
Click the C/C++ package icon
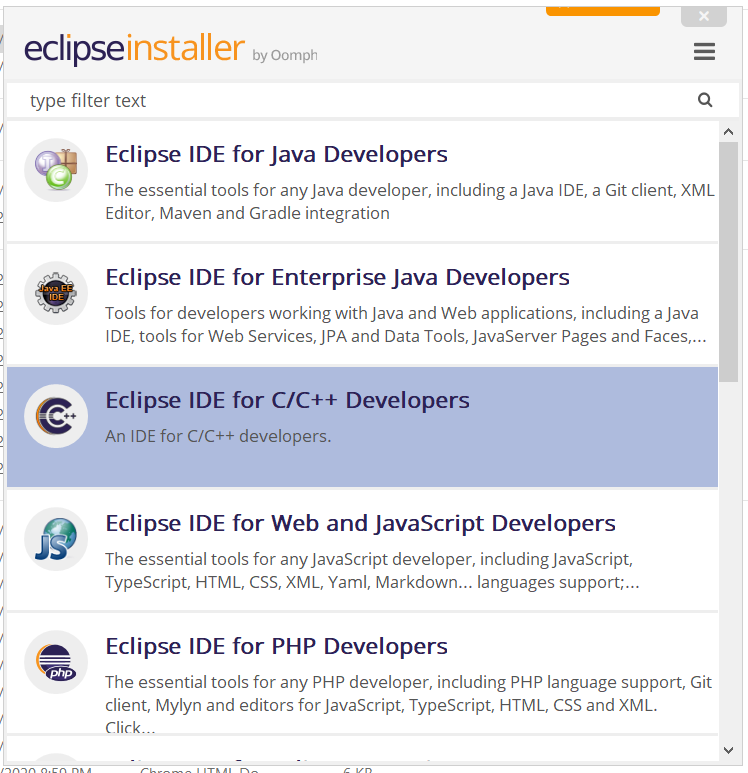(x=56, y=416)
